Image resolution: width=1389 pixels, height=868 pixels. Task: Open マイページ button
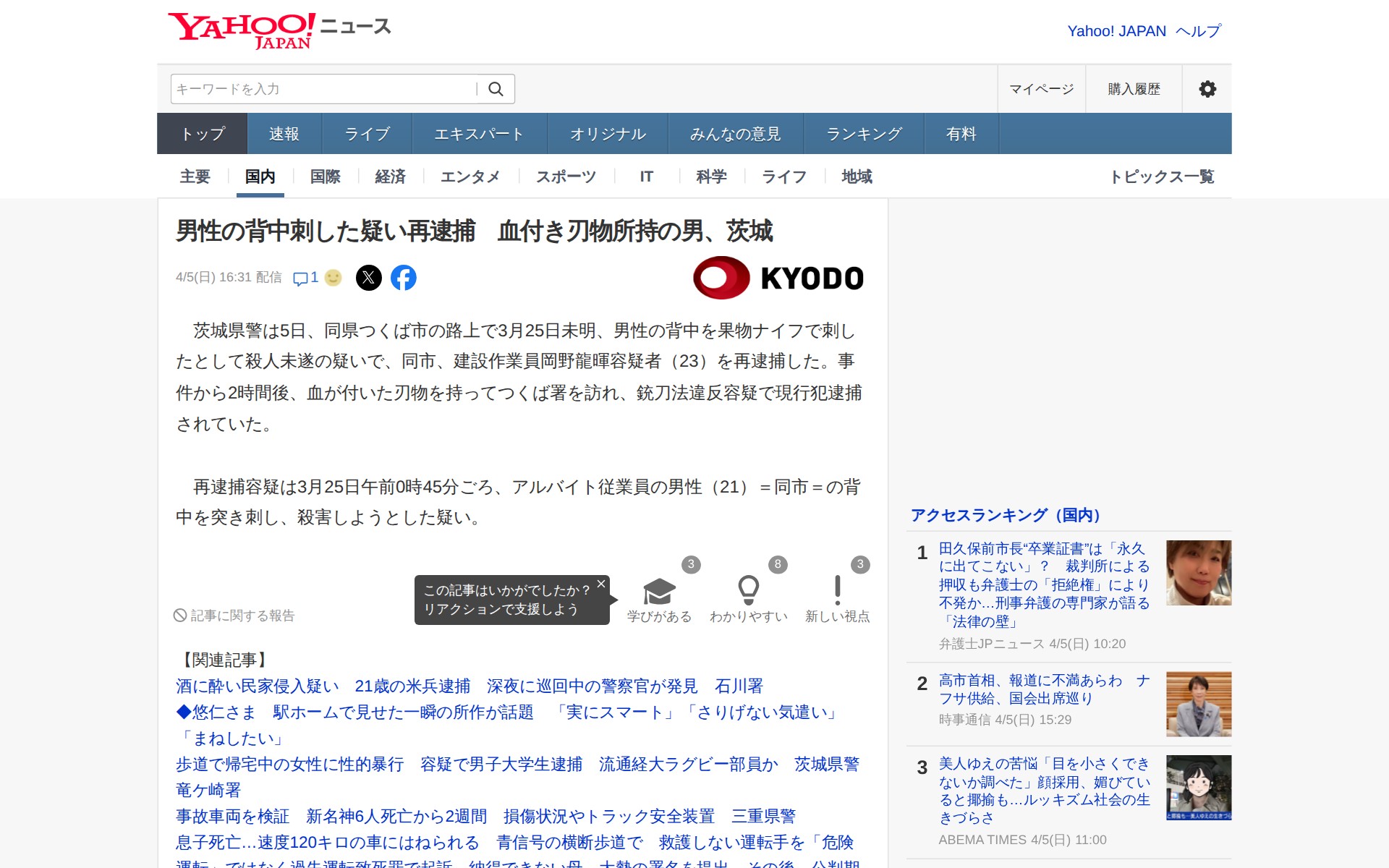[x=1041, y=89]
